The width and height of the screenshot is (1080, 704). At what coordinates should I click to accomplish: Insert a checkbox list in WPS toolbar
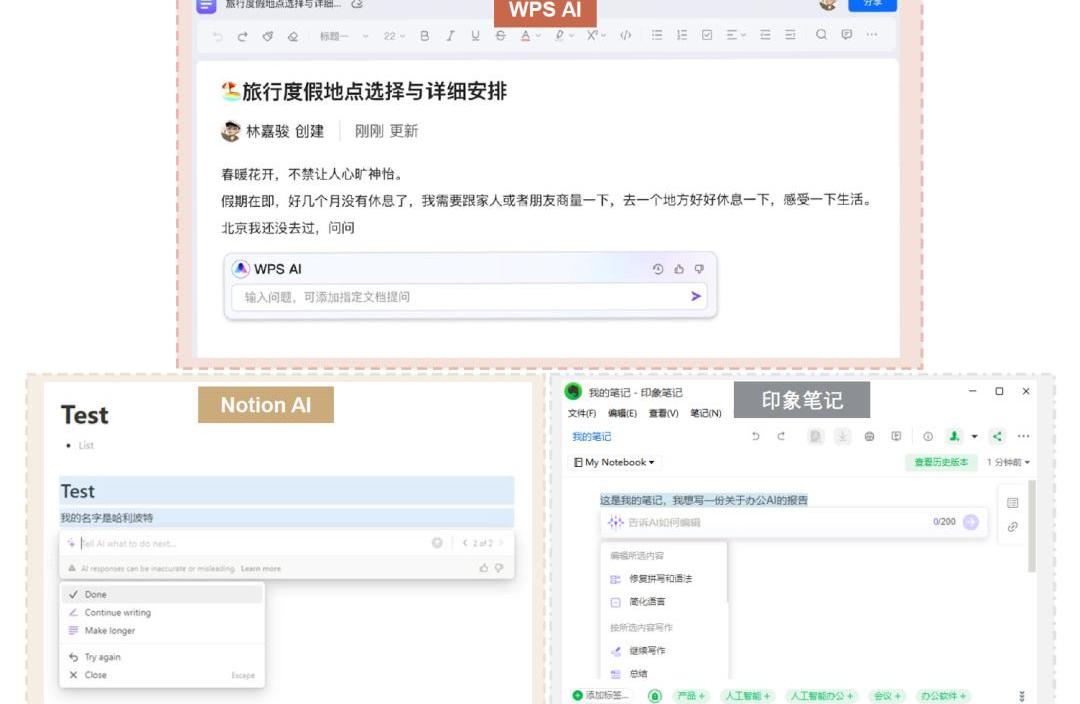pos(707,35)
